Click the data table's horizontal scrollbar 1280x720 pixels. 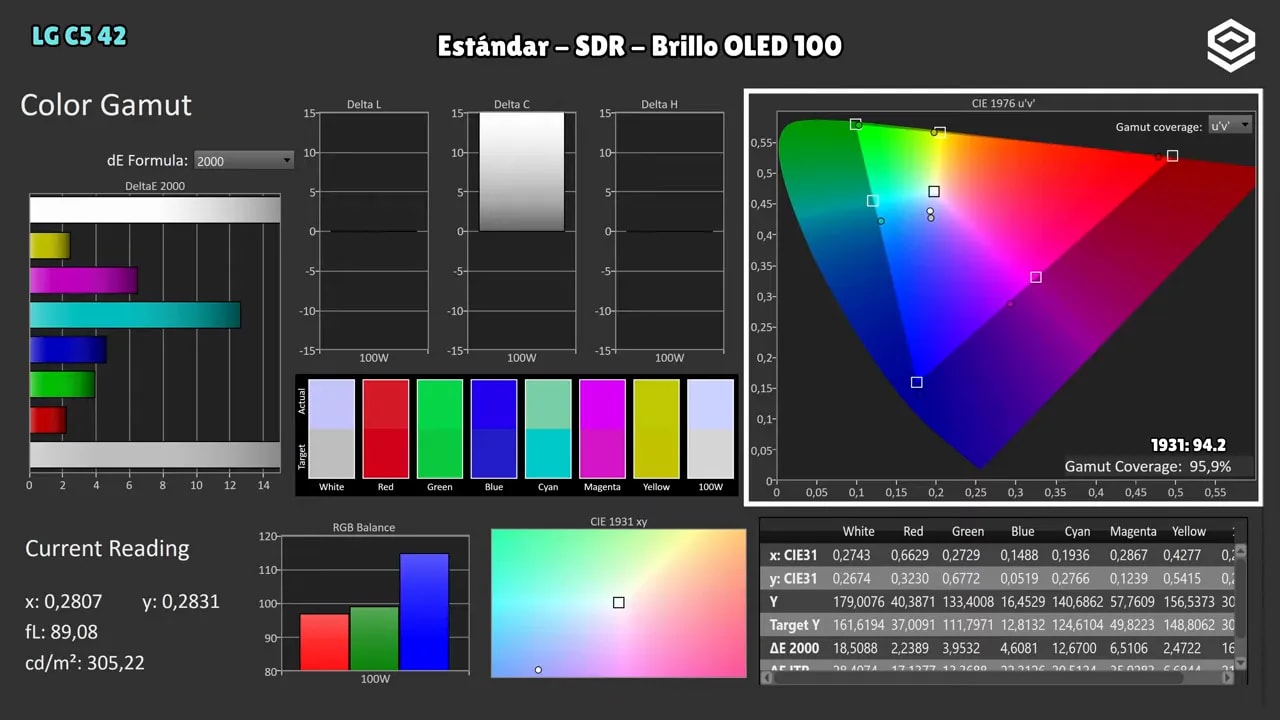click(980, 677)
